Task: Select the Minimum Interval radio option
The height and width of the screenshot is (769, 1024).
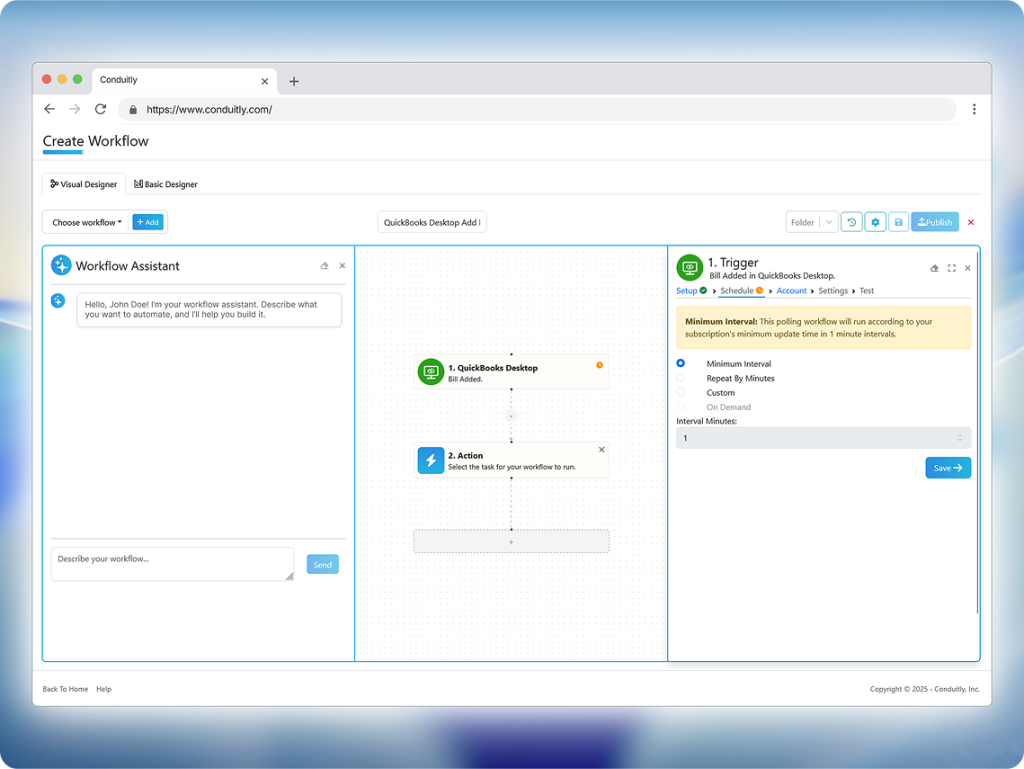Action: (681, 364)
